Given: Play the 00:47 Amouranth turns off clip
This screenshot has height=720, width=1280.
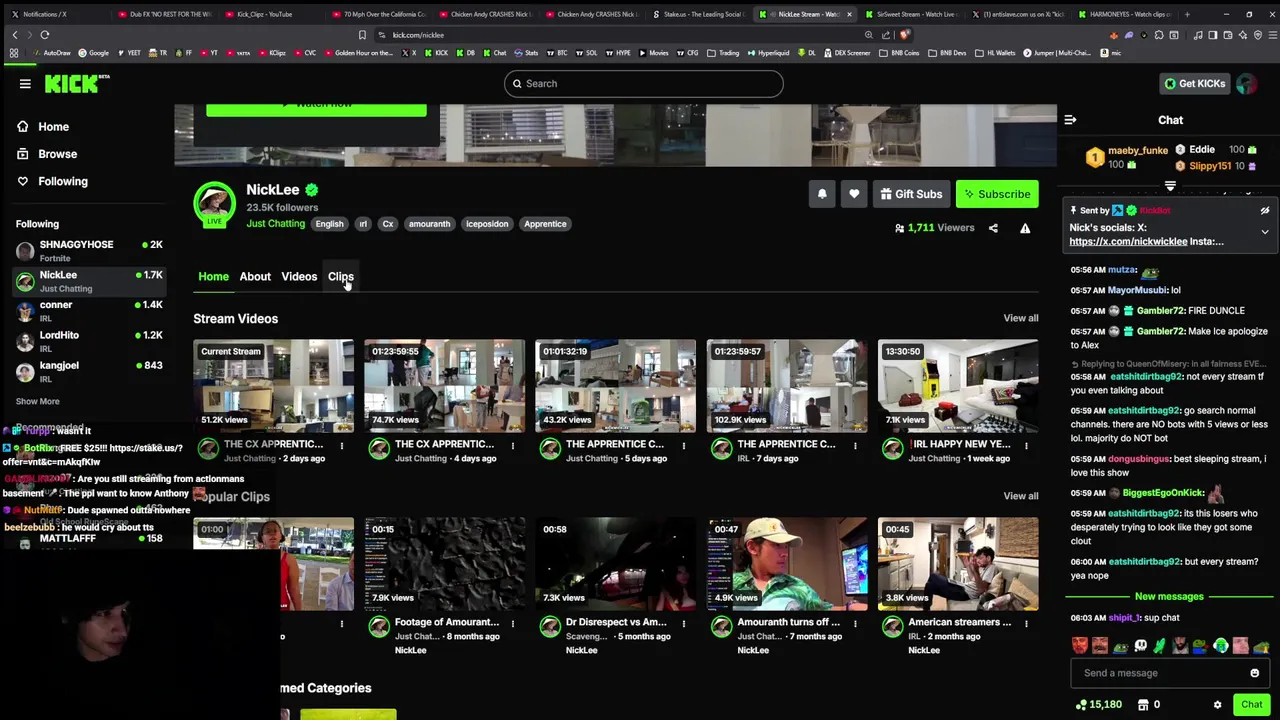Looking at the screenshot, I should pyautogui.click(x=787, y=564).
